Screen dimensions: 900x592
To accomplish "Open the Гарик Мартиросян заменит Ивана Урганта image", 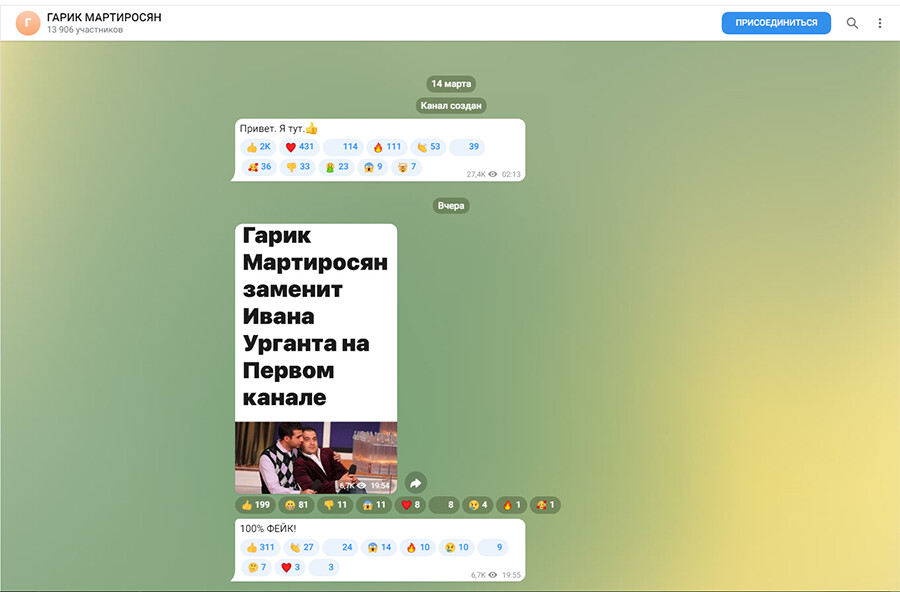I will click(316, 358).
